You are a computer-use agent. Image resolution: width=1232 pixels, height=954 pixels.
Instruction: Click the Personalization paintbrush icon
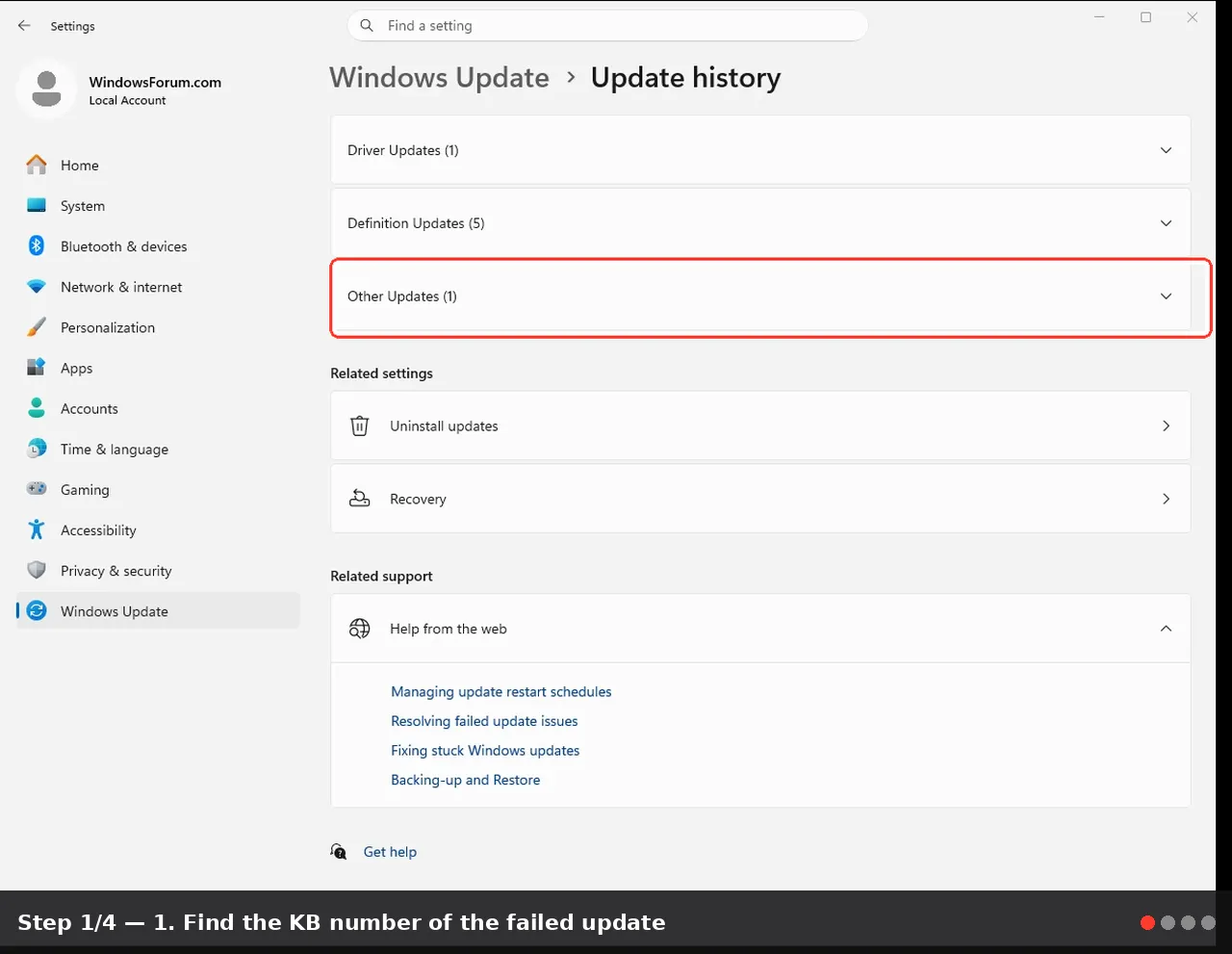click(37, 327)
